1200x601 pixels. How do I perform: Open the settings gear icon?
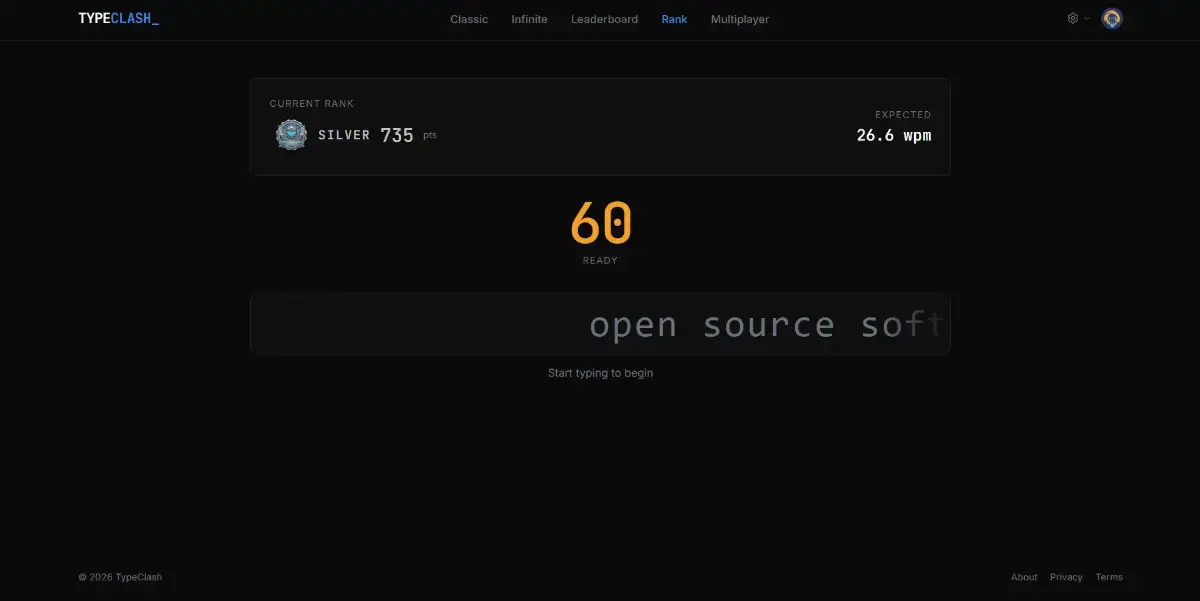point(1073,18)
